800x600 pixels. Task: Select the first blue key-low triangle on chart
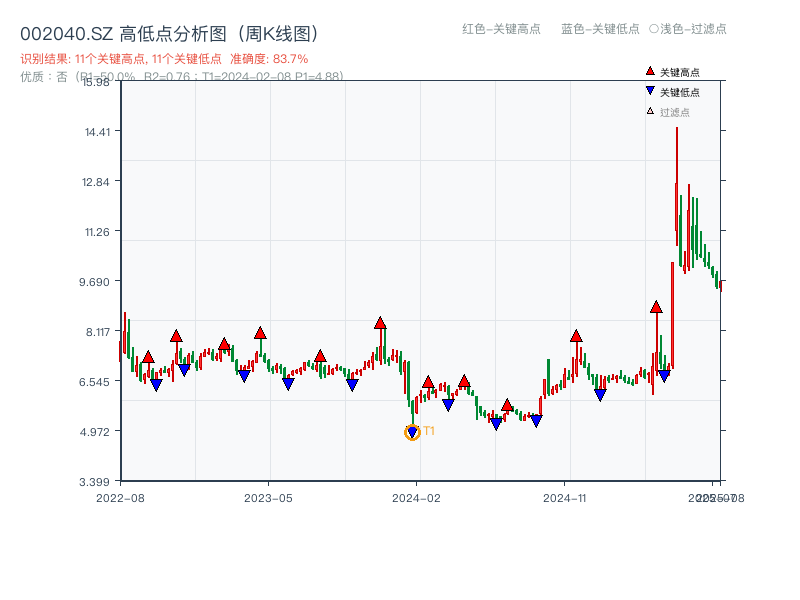coord(156,385)
